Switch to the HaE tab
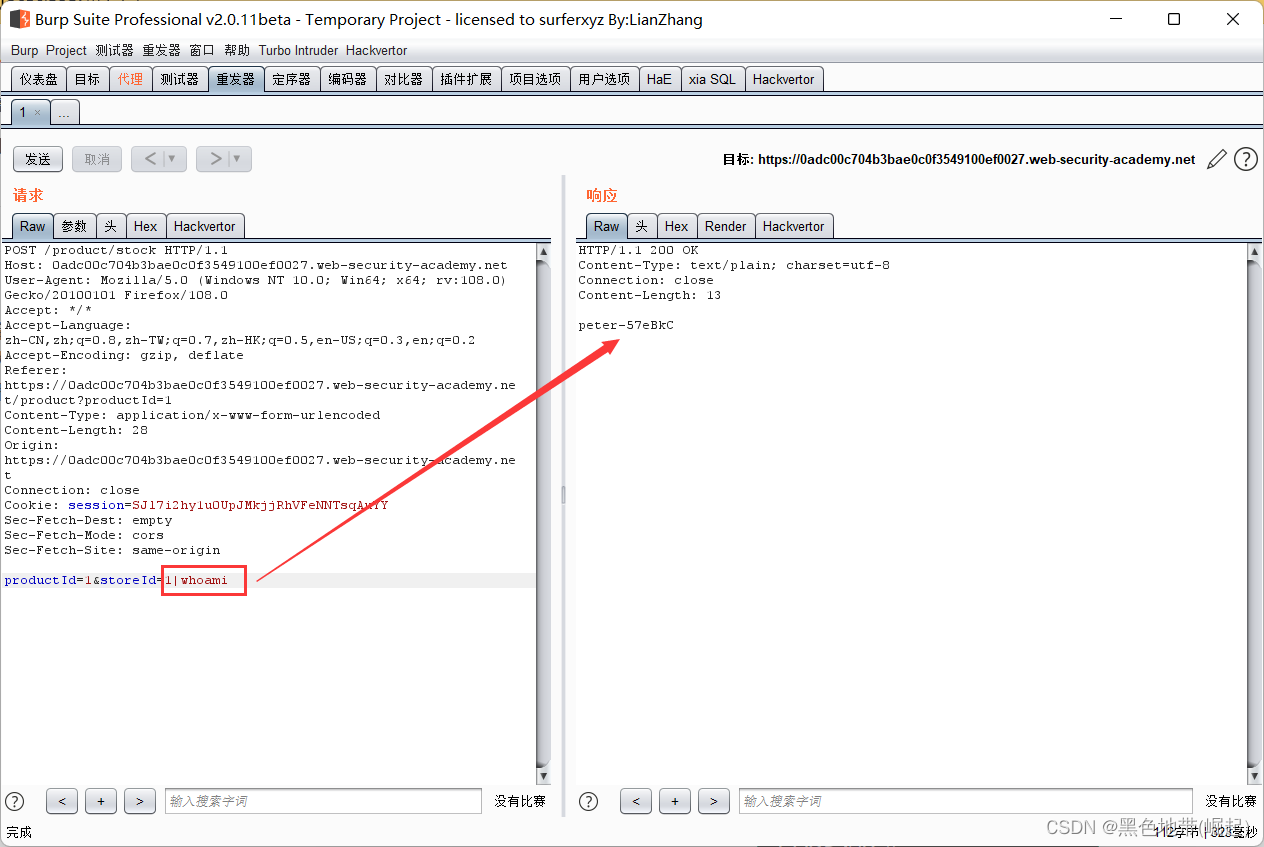The image size is (1264, 847). (x=659, y=79)
